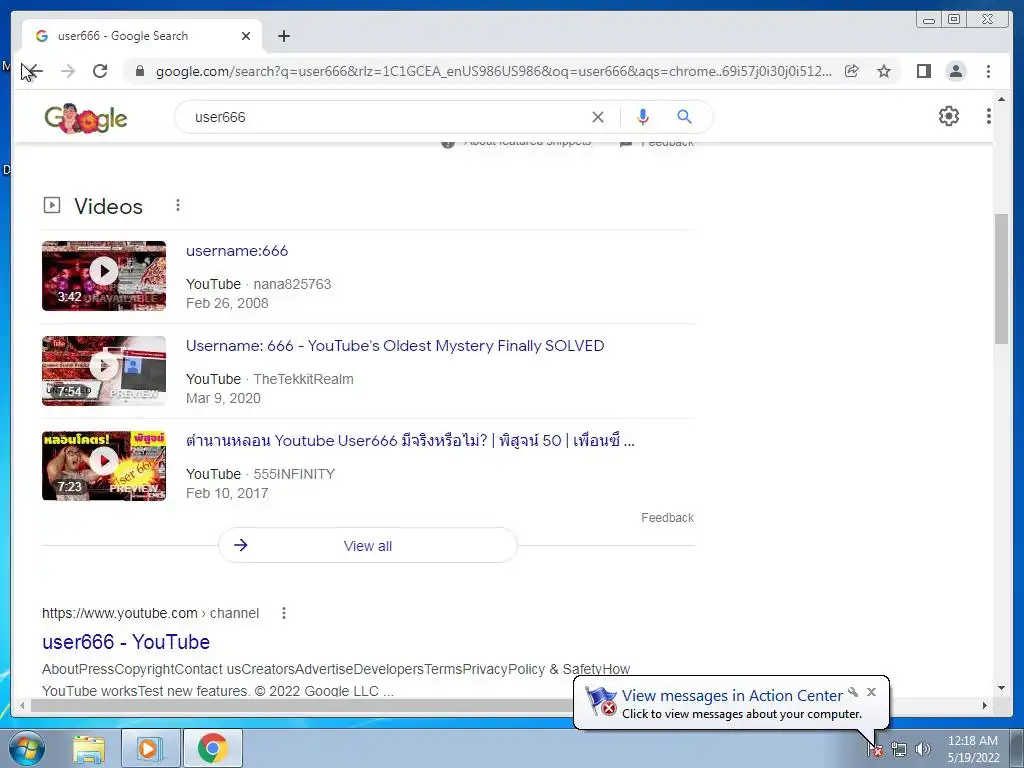Click the View all videos button

click(368, 545)
